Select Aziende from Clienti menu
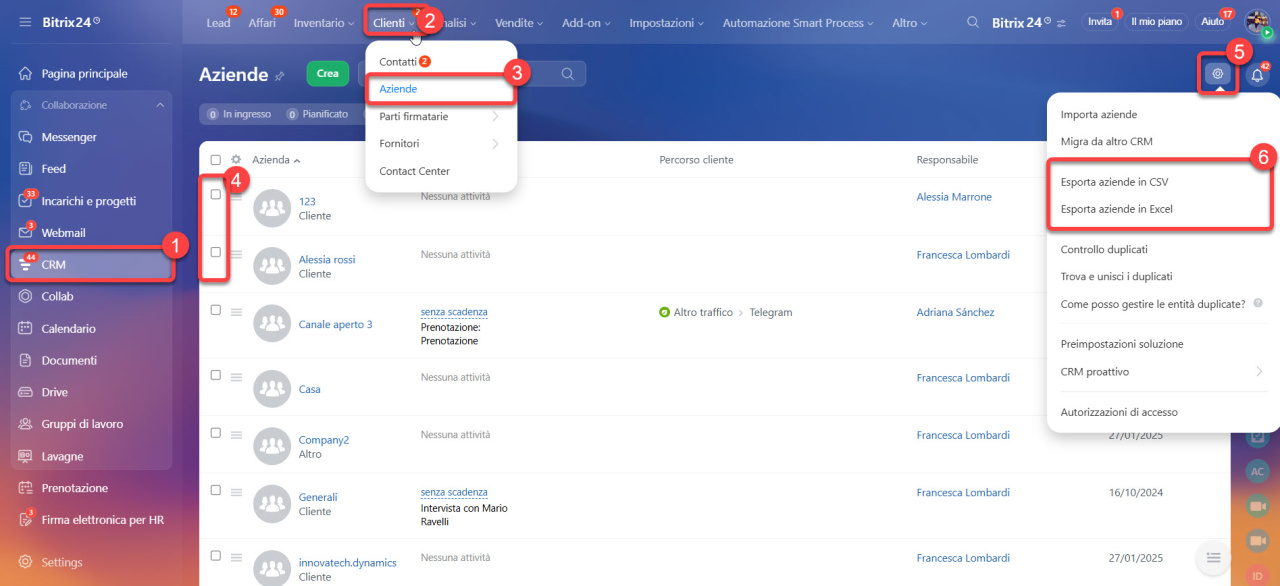 [x=441, y=89]
